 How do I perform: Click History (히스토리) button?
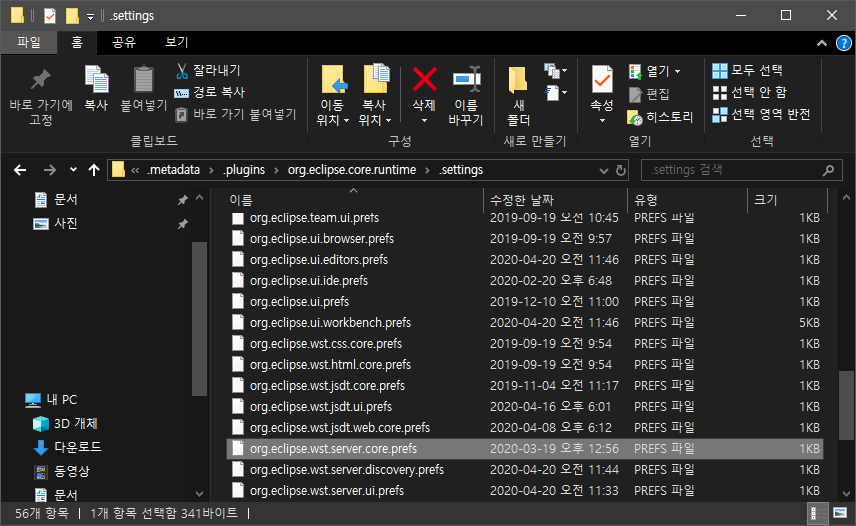pos(660,117)
